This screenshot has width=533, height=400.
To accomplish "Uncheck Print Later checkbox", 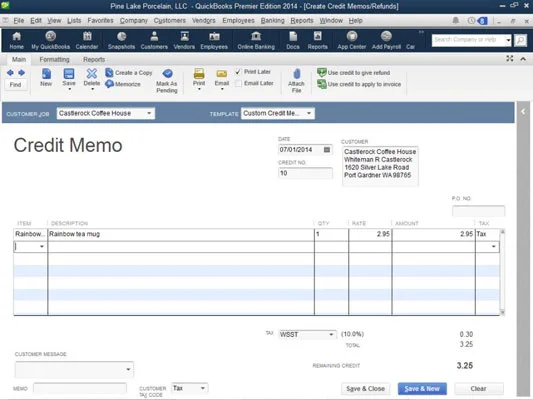I will [x=238, y=72].
